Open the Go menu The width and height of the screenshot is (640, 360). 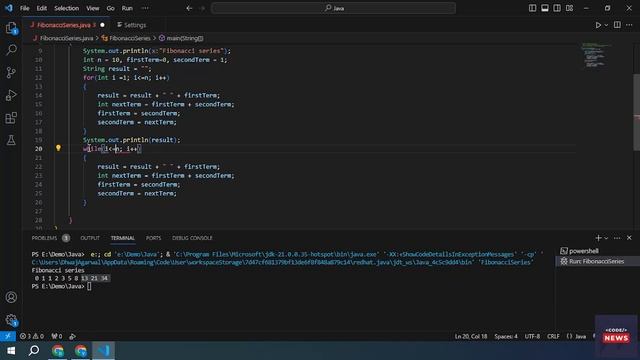pos(111,8)
